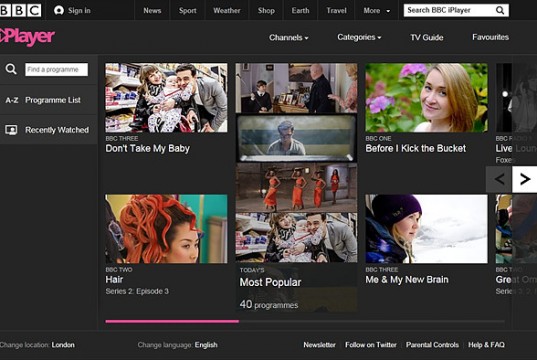This screenshot has width=537, height=360.
Task: Click the pink carousel progress bar
Action: [x=172, y=321]
